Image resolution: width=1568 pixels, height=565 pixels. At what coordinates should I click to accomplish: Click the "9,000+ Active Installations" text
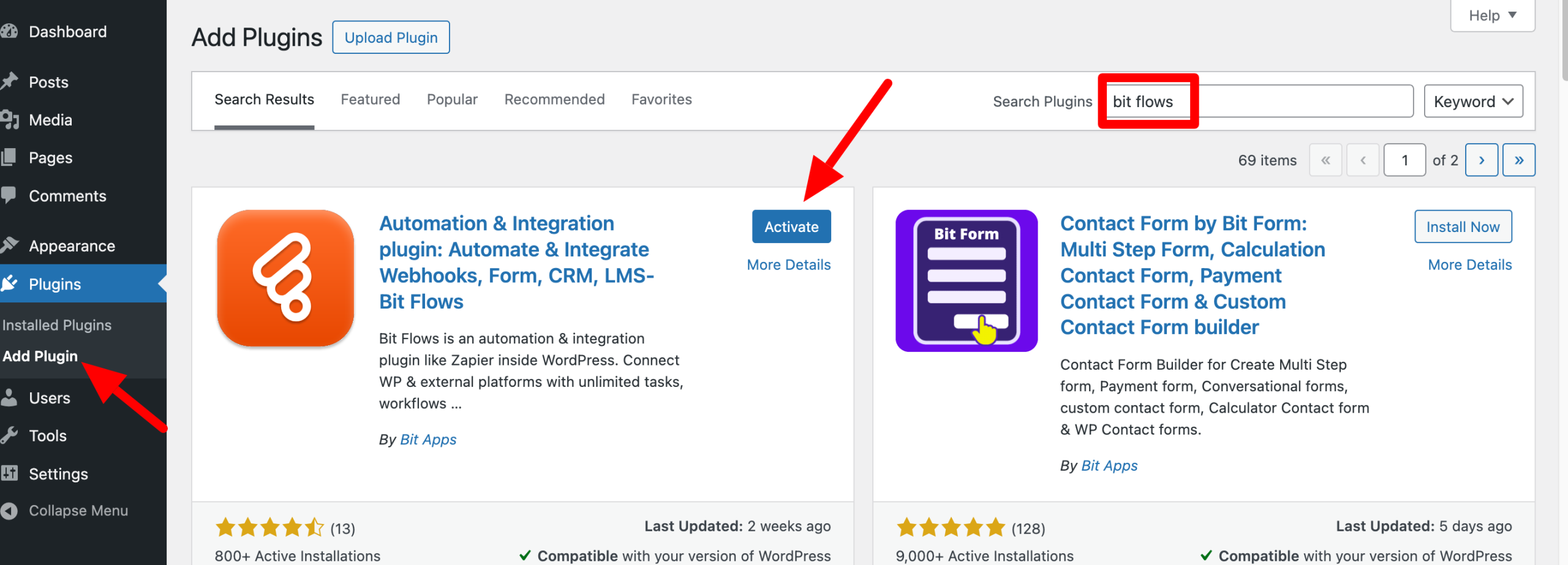[985, 556]
